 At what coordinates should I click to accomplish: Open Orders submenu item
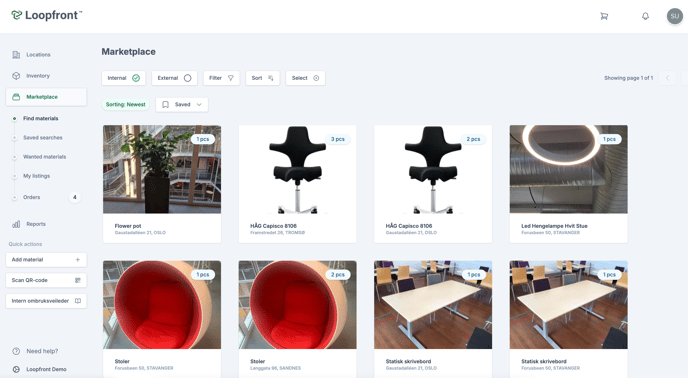pyautogui.click(x=32, y=198)
